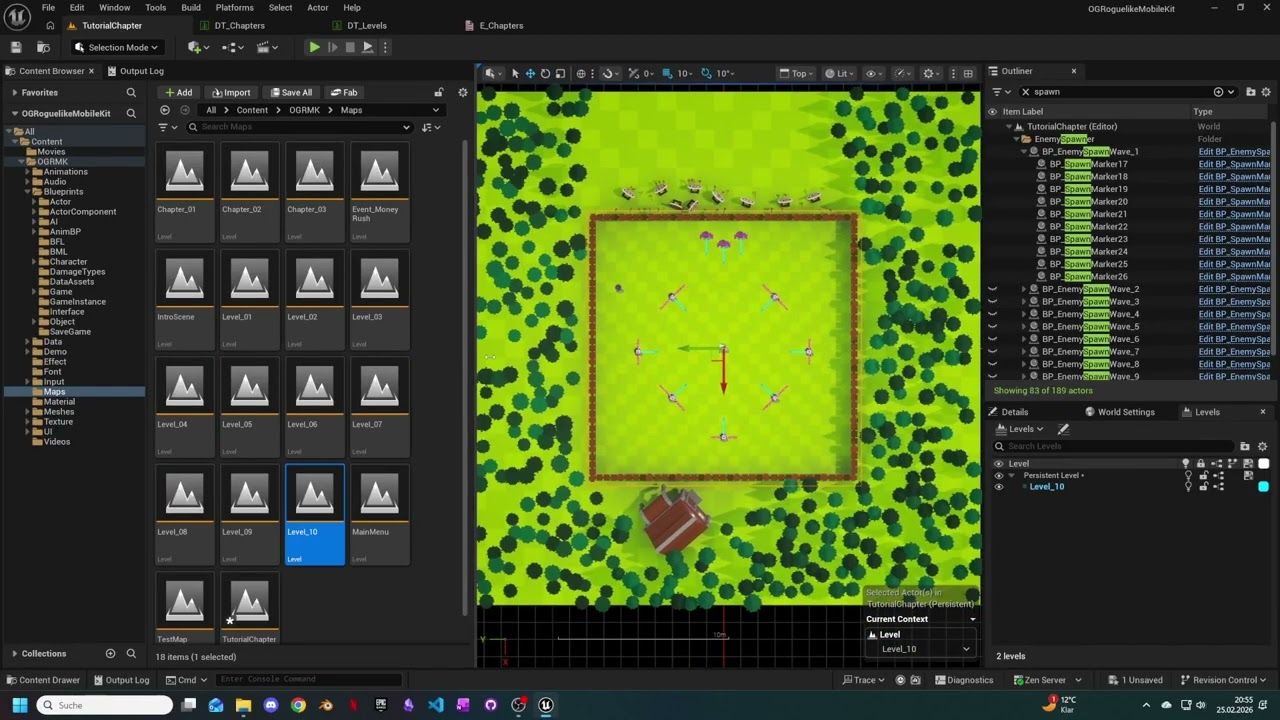The width and height of the screenshot is (1280, 720).
Task: Open Levels panel settings gear
Action: pos(1262,446)
